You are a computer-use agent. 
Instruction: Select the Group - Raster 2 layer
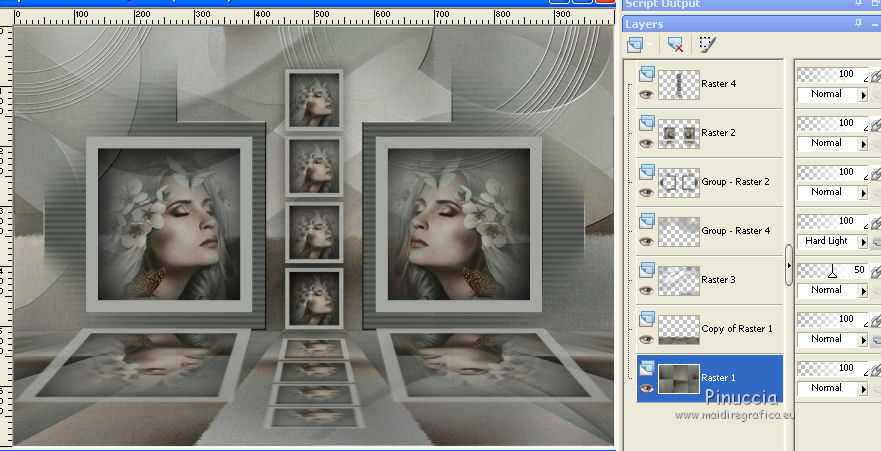[x=734, y=181]
